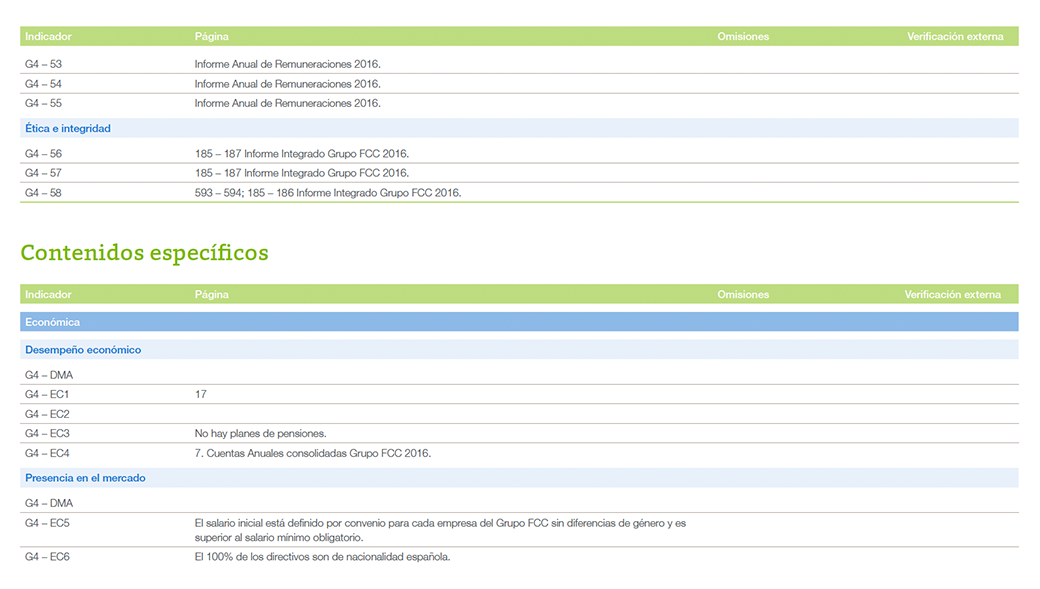Select the G4 – 58 indicator cell

(x=43, y=193)
